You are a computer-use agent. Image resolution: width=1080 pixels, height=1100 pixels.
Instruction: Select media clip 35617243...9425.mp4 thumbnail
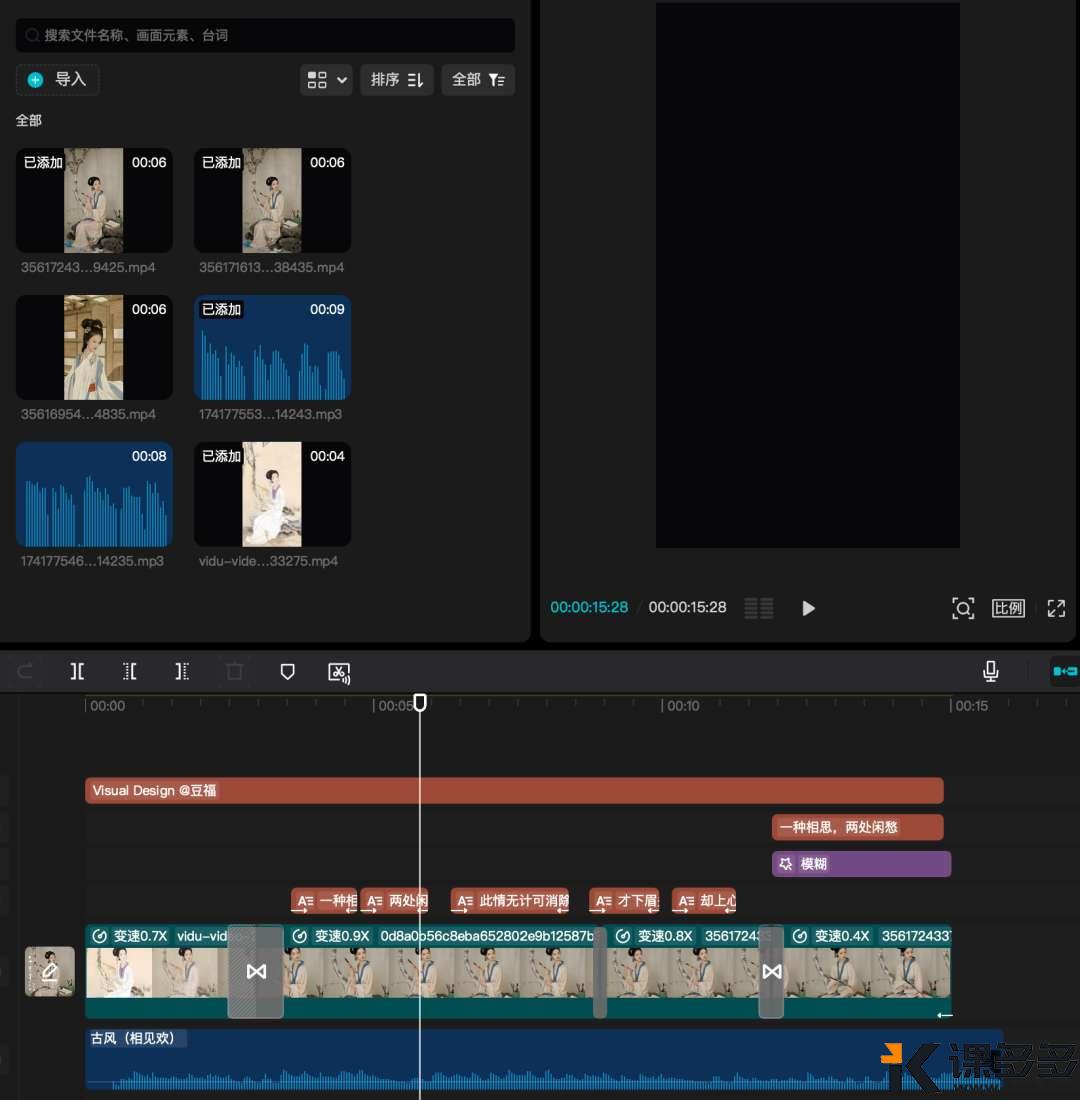click(x=94, y=200)
